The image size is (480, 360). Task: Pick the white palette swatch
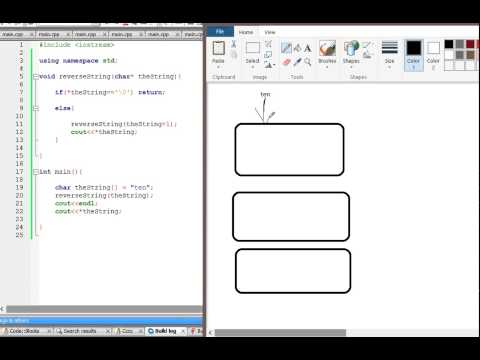(x=449, y=55)
